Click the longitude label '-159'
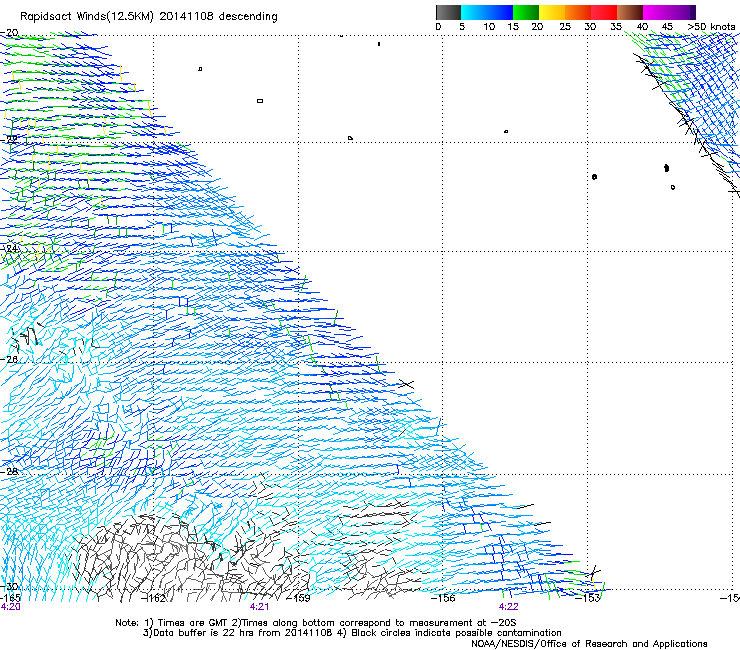 (299, 598)
